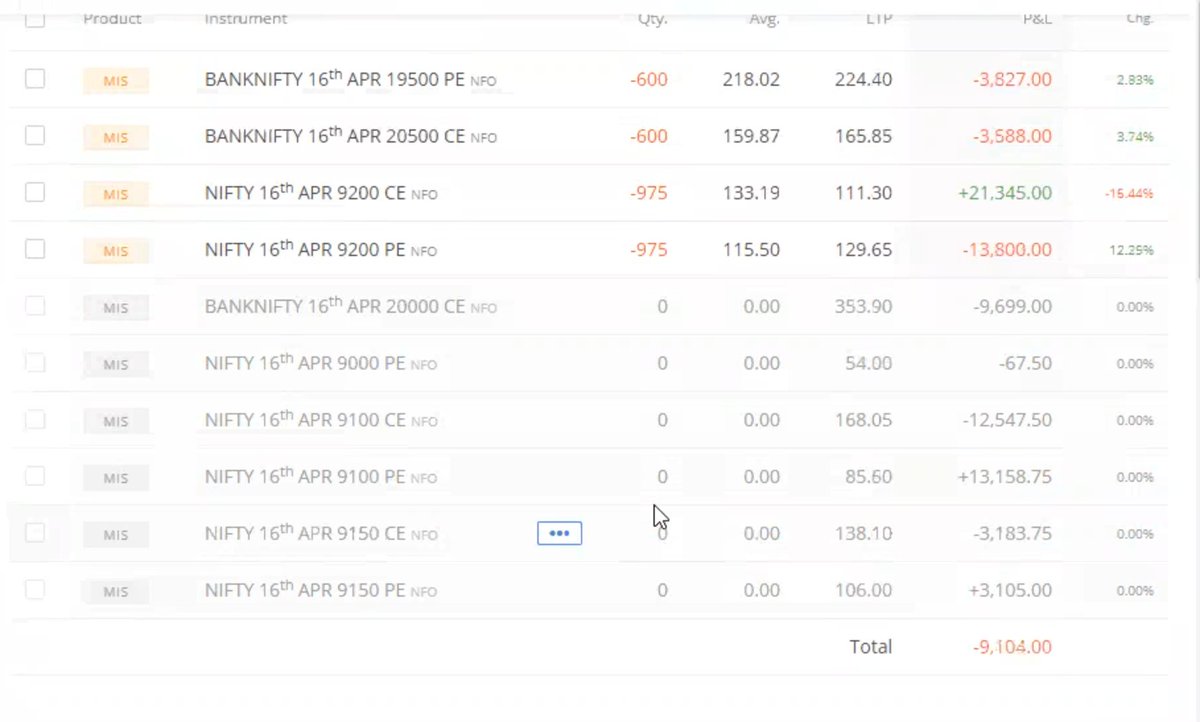The image size is (1200, 722).
Task: Click the P&L value -9,699.00
Action: coord(1012,307)
